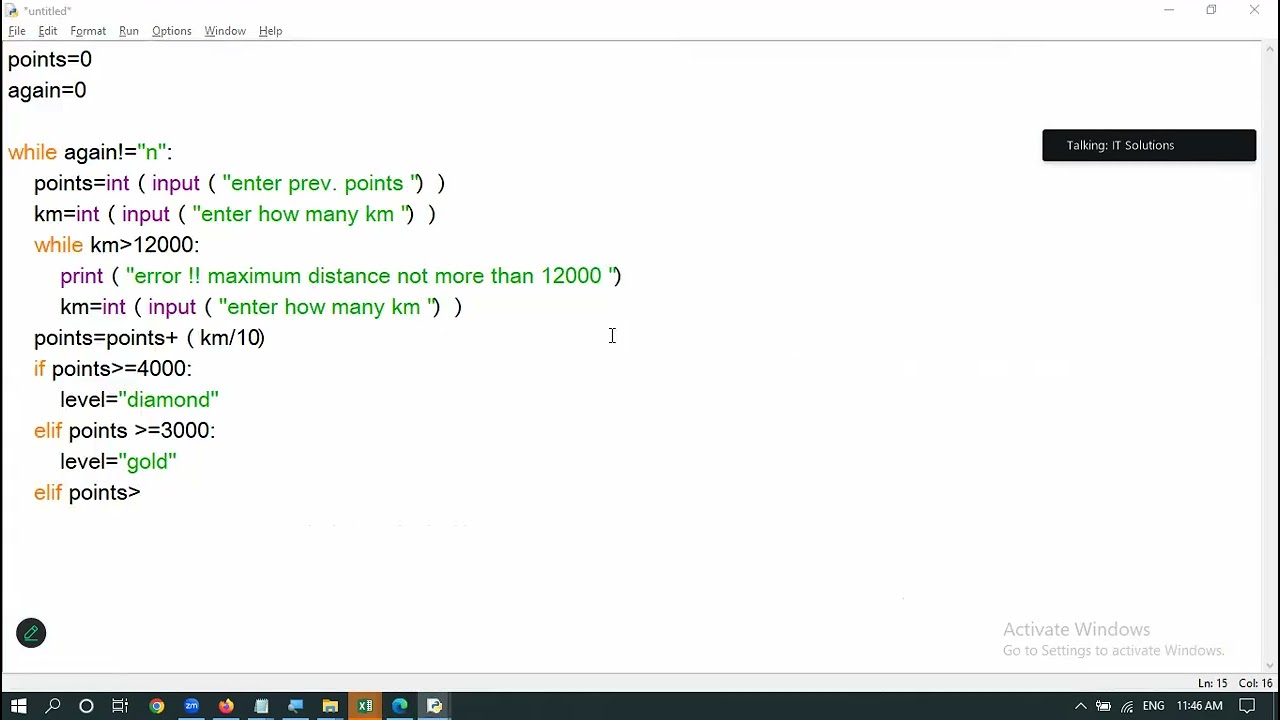Viewport: 1280px width, 720px height.
Task: Click the ENG language indicator
Action: tap(1153, 706)
